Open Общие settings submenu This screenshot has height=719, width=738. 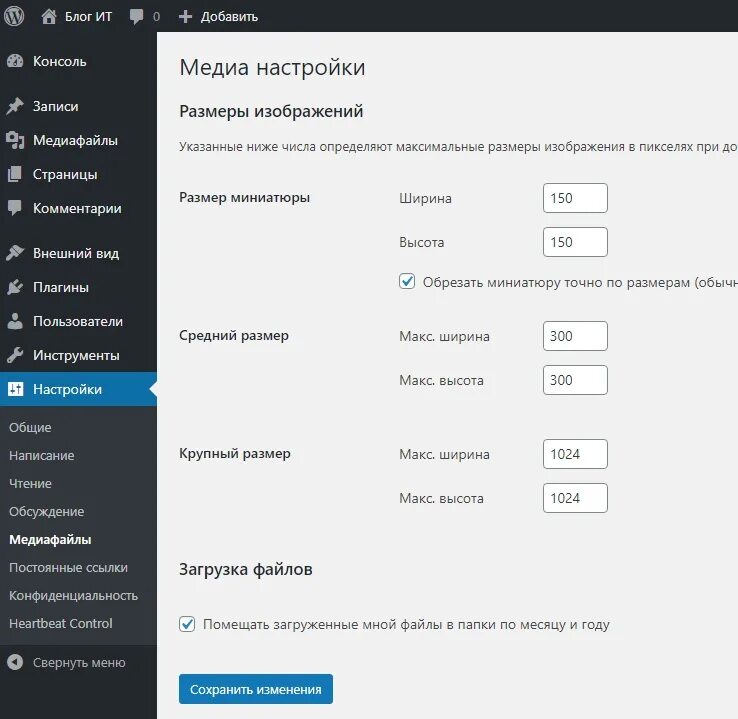(x=30, y=427)
